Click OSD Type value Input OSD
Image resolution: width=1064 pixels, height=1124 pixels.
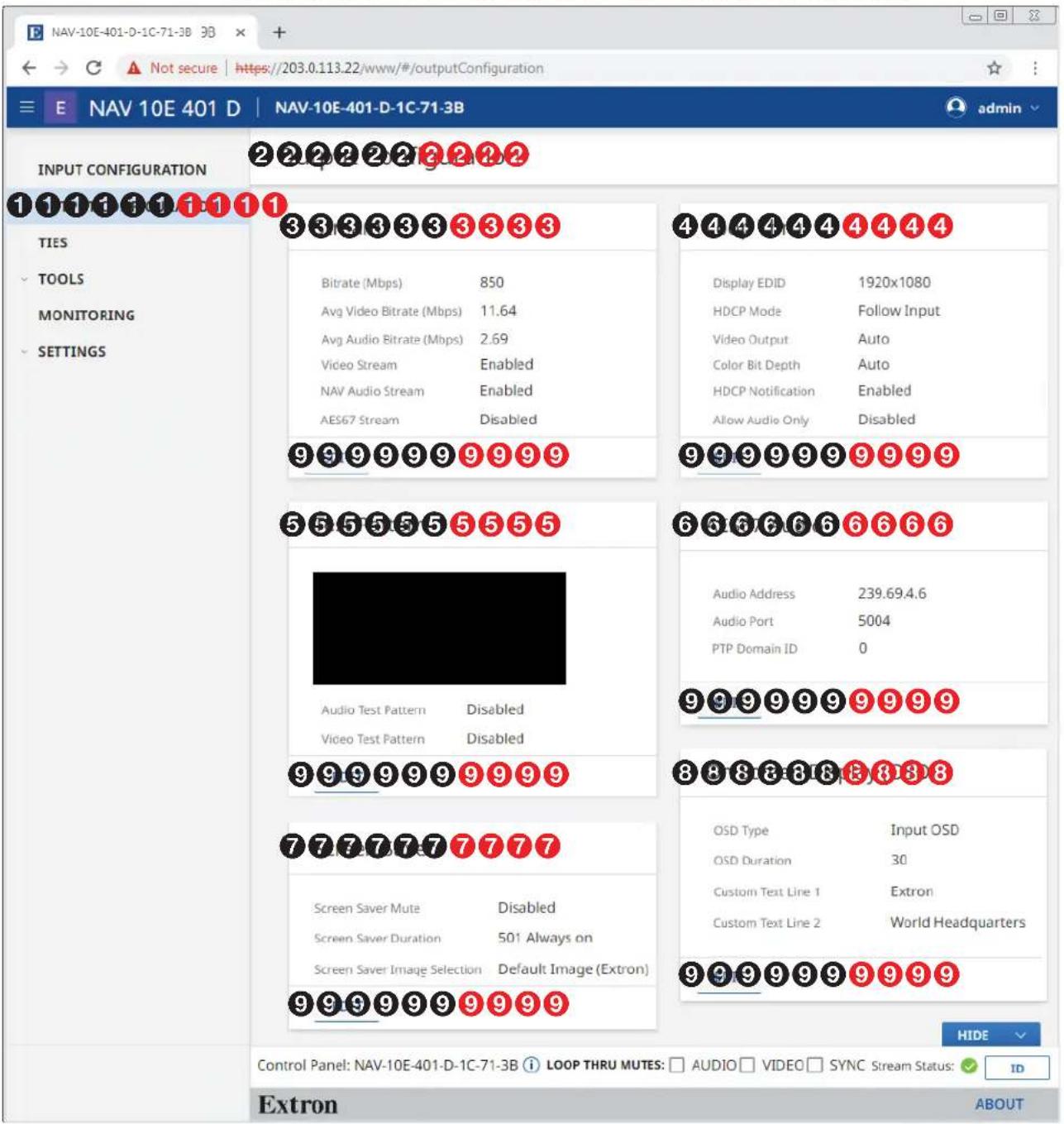pos(924,830)
